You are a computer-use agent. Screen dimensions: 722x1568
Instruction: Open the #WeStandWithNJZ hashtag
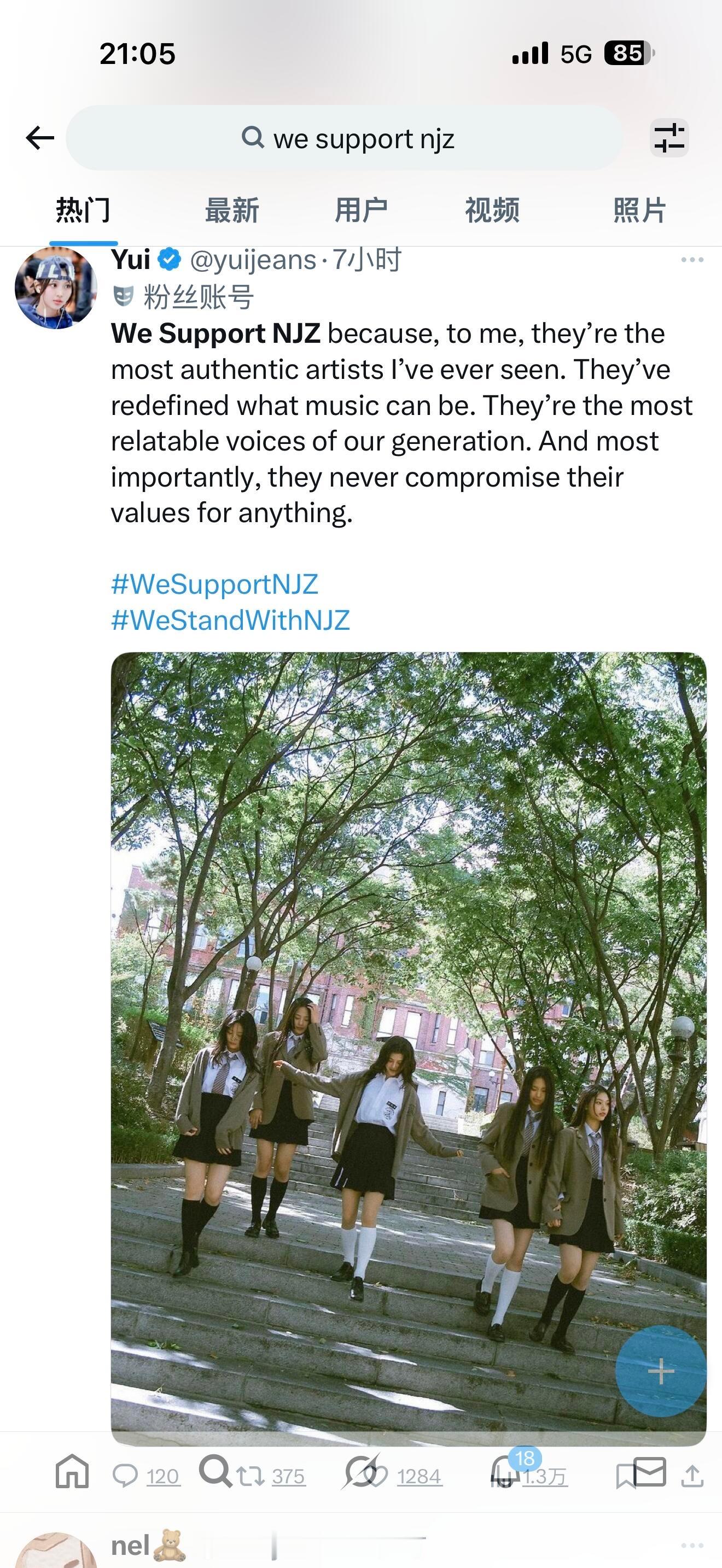(x=230, y=621)
